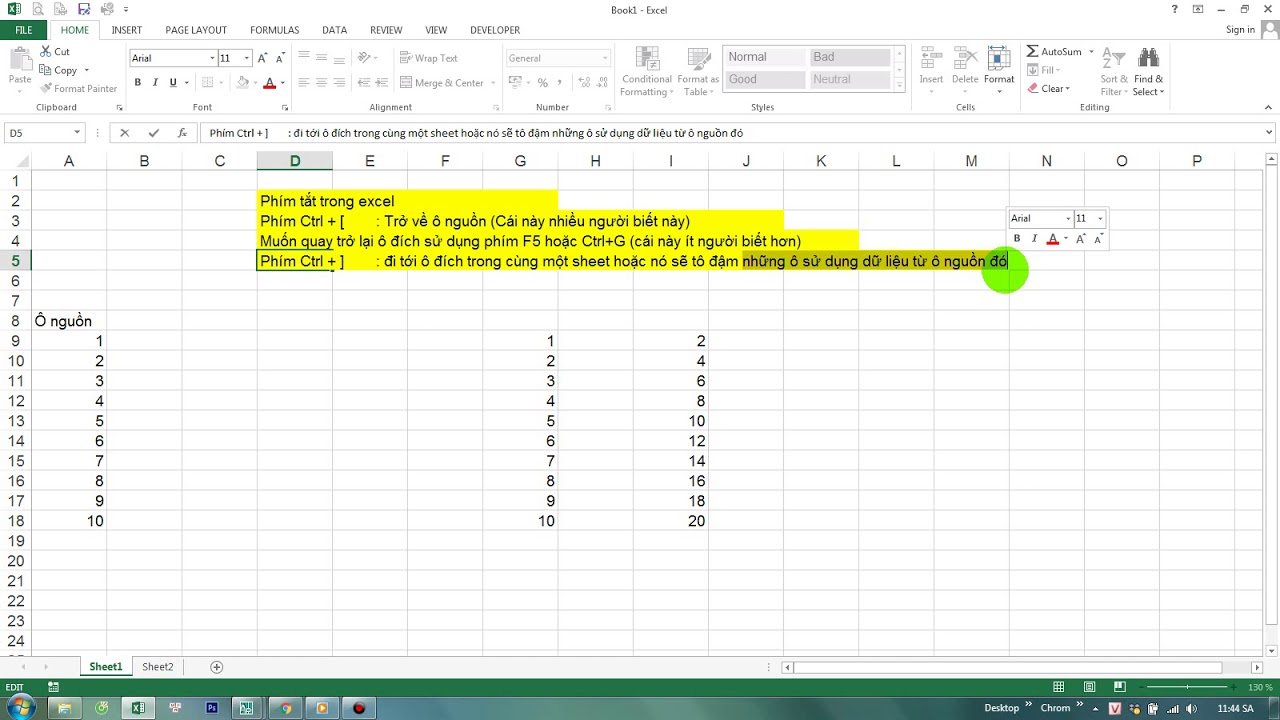
Task: Toggle Italic in ribbon Font group
Action: point(156,82)
